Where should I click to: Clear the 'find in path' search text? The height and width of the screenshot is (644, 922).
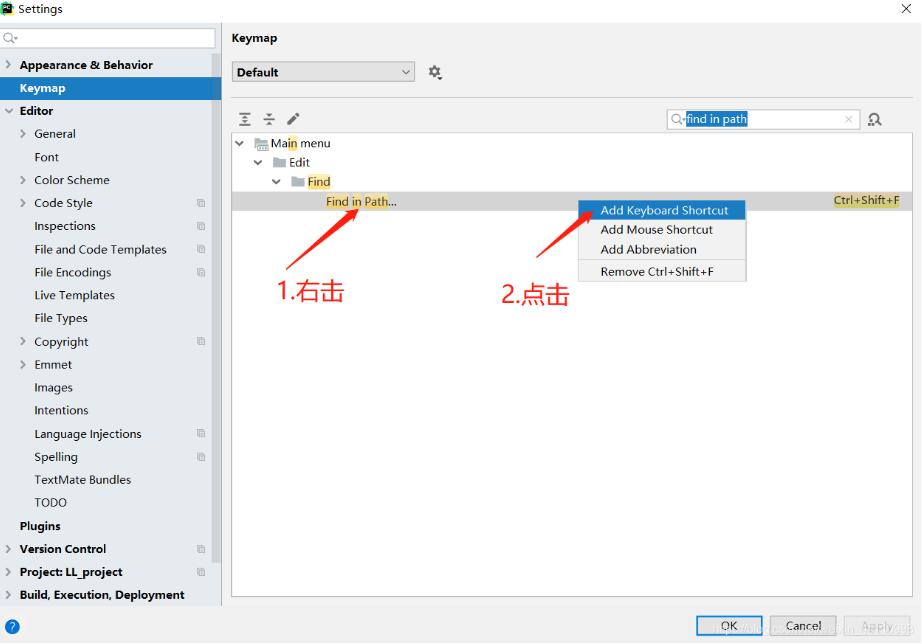point(848,119)
